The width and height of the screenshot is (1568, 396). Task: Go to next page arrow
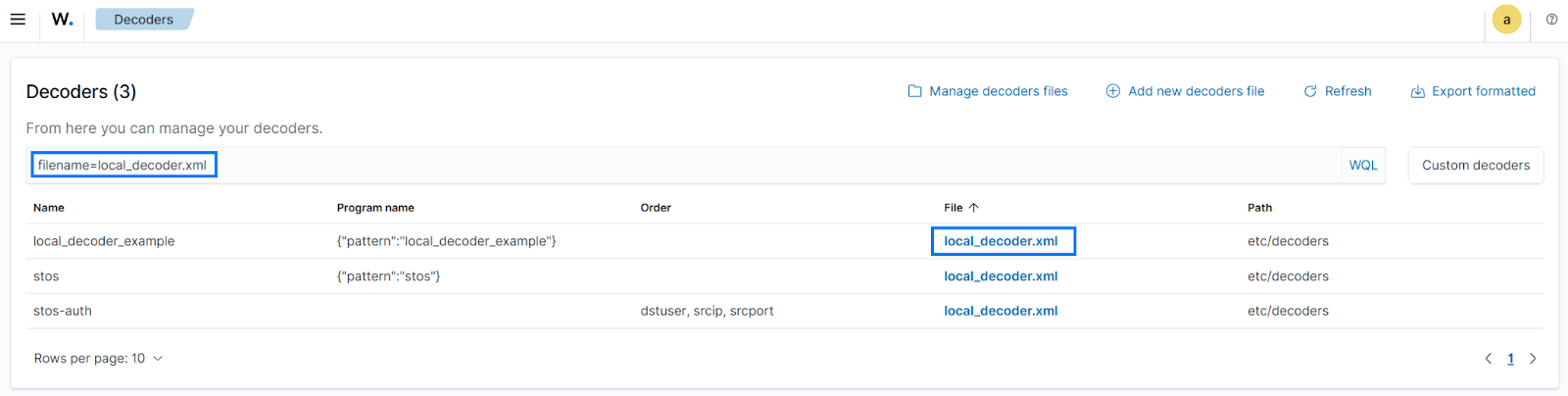(1533, 359)
